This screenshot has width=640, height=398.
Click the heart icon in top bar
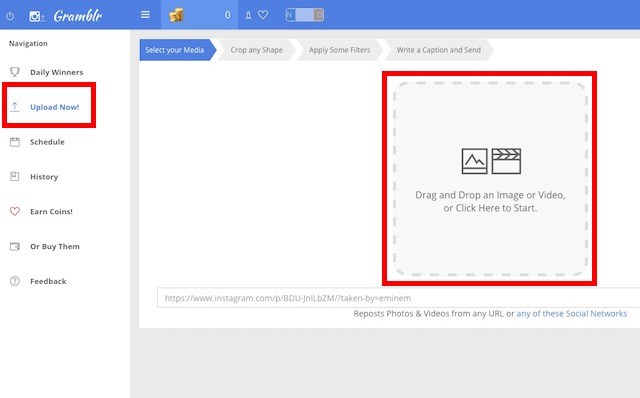263,15
